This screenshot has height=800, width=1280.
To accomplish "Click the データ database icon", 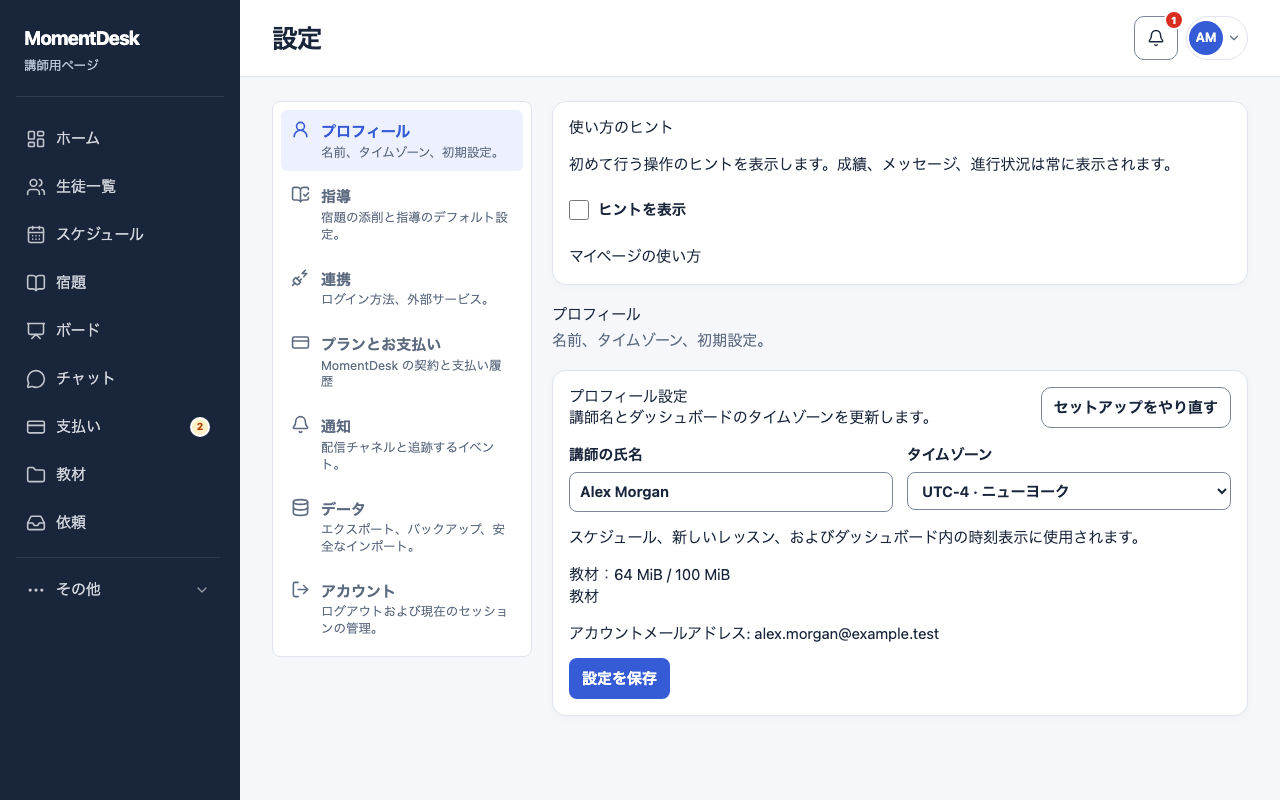I will [x=300, y=507].
